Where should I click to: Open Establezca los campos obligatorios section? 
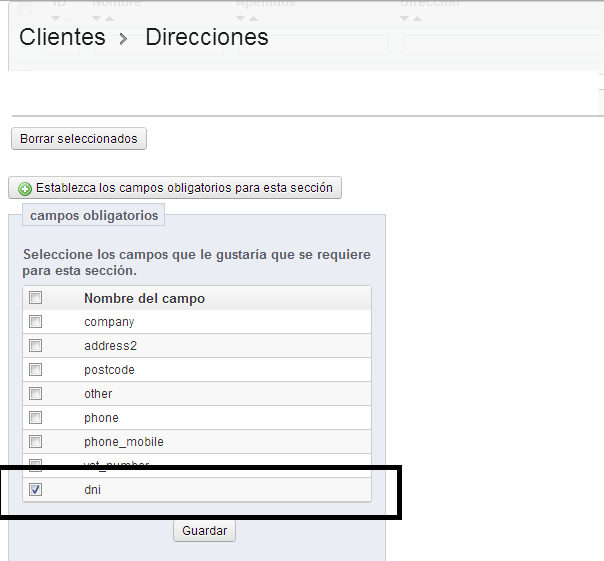(x=175, y=188)
